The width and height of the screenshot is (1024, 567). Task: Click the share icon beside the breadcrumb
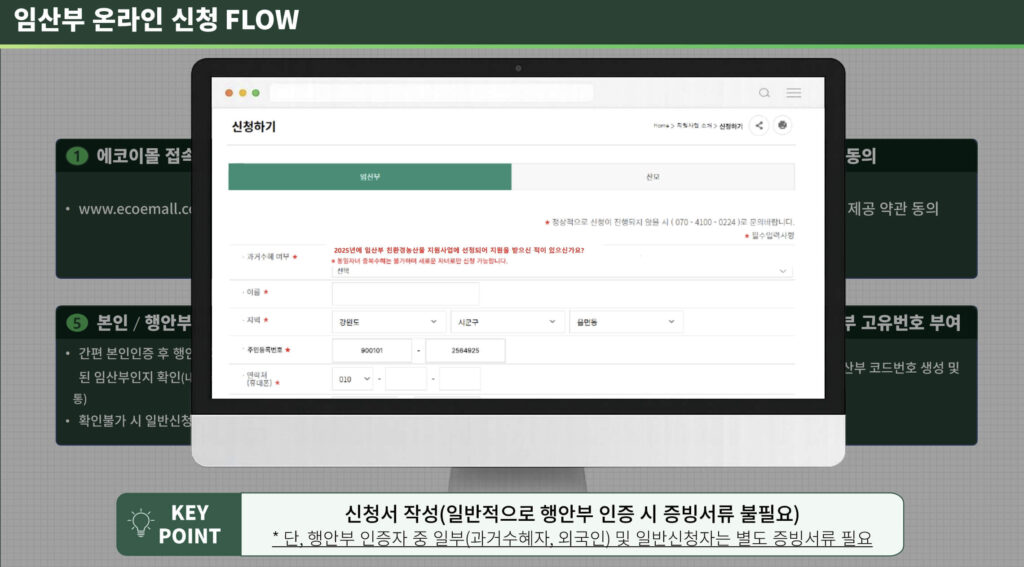(759, 125)
